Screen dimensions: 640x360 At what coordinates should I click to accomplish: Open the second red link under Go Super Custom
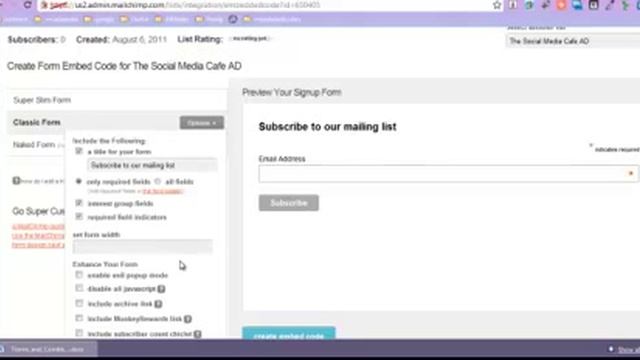[38, 236]
